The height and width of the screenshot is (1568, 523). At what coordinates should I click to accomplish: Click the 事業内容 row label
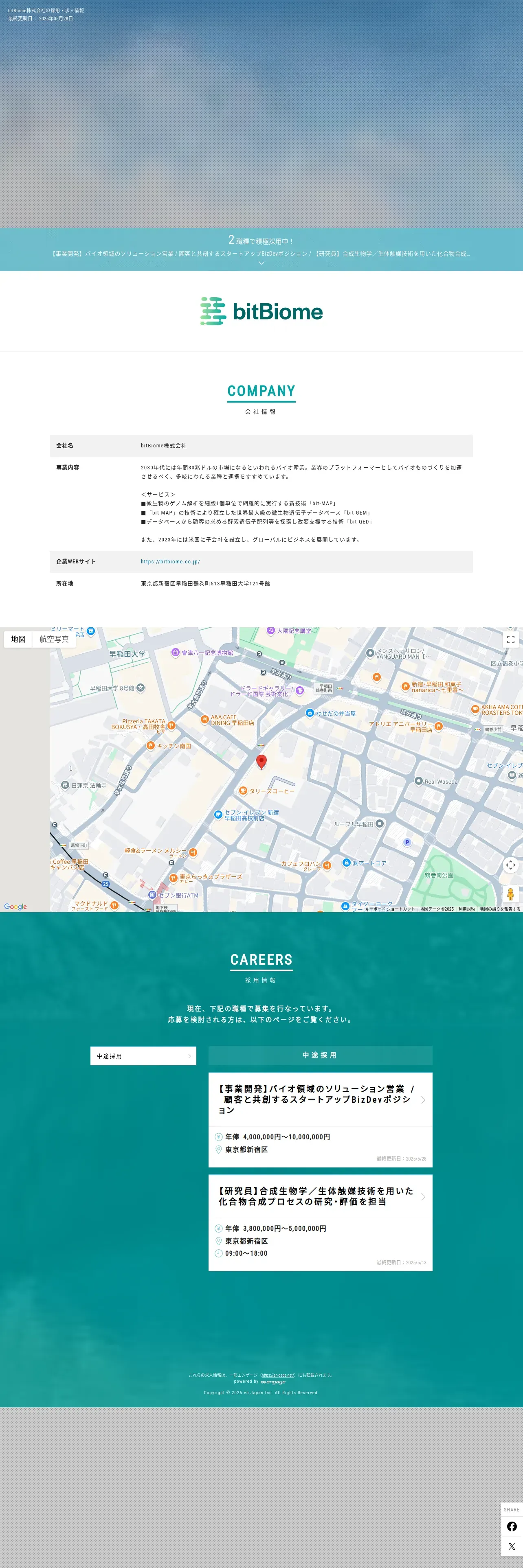tap(68, 467)
